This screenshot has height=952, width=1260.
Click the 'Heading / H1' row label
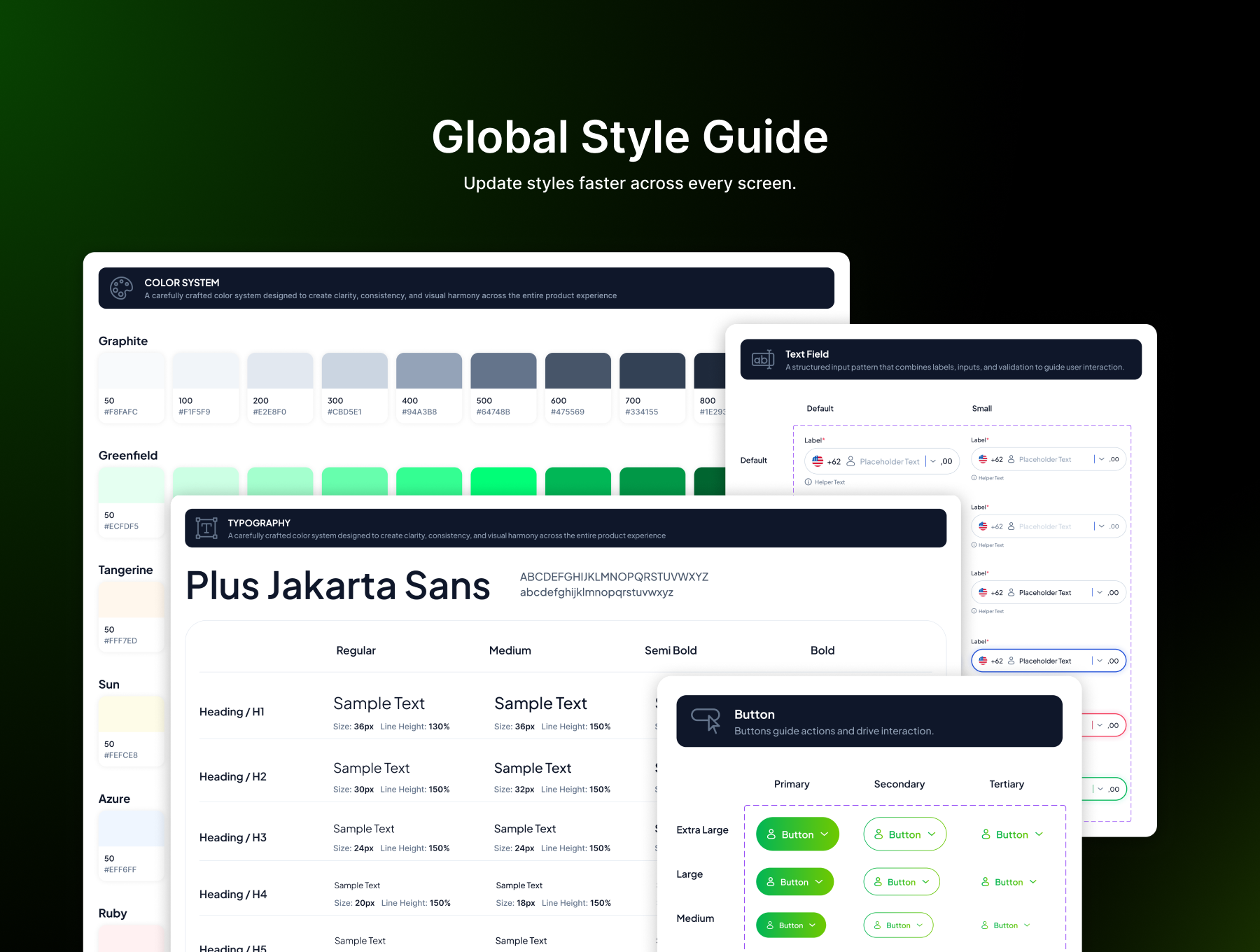[232, 712]
